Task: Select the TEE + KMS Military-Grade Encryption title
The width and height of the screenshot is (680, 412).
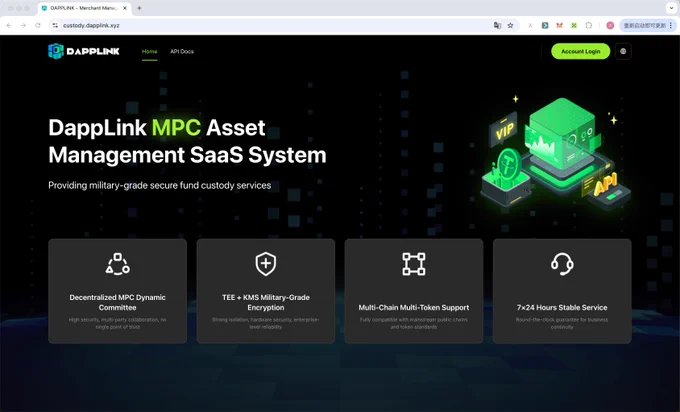Action: click(x=266, y=302)
